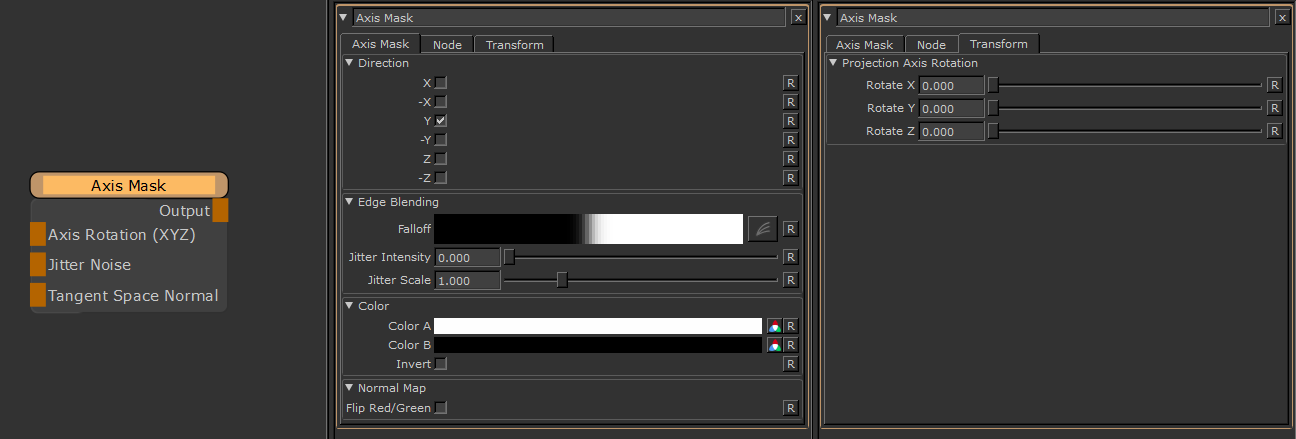Open color picker for Color A

773,326
